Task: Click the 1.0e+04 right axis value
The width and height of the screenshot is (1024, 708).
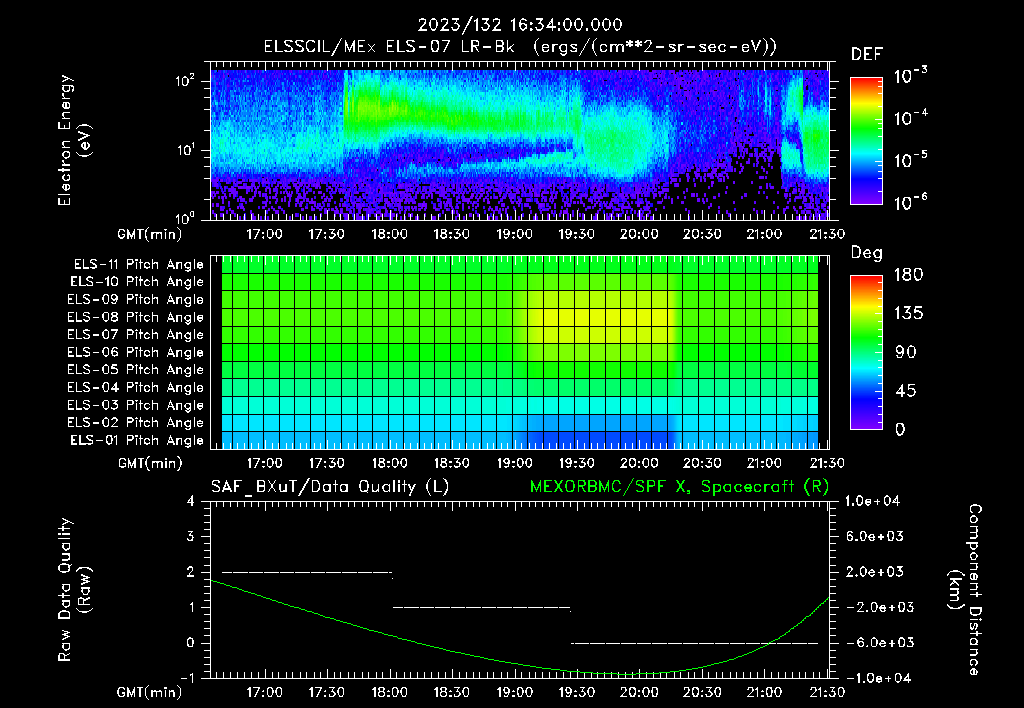Action: point(872,501)
